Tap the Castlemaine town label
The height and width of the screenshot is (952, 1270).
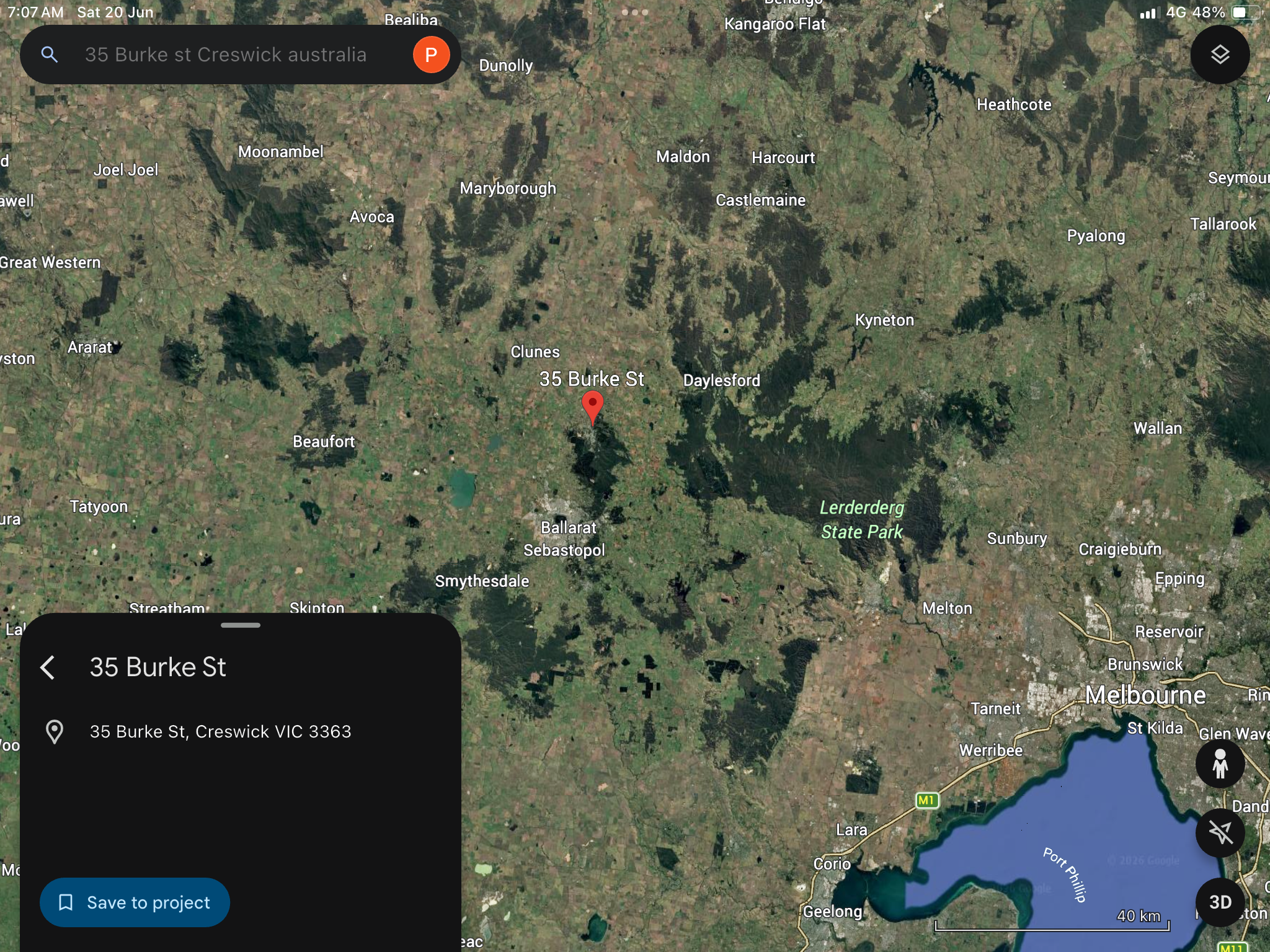click(x=761, y=200)
